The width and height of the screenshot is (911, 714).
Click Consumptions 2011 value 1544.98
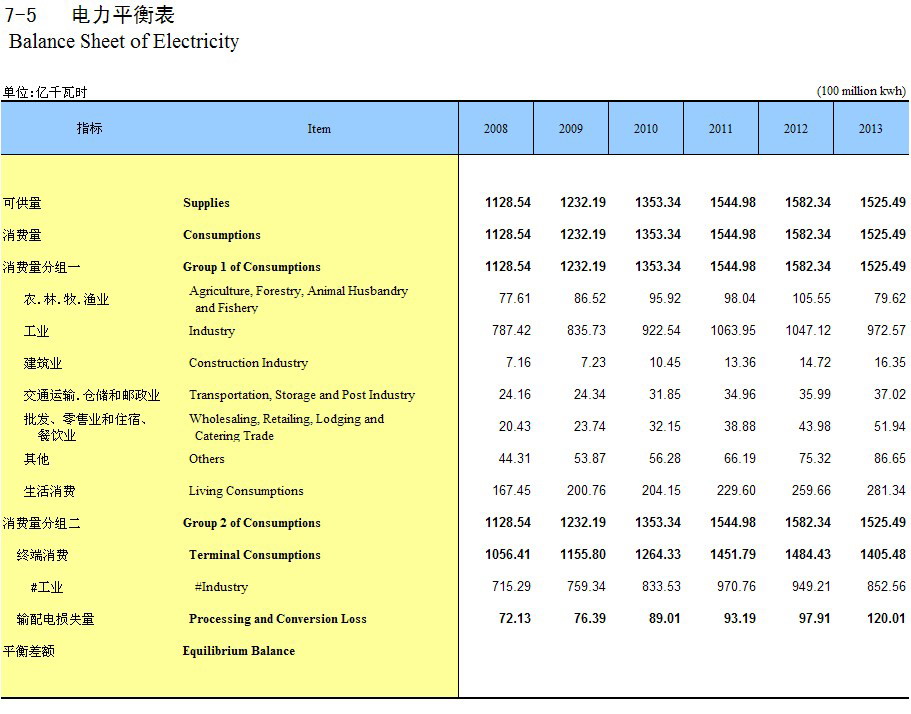pyautogui.click(x=733, y=234)
